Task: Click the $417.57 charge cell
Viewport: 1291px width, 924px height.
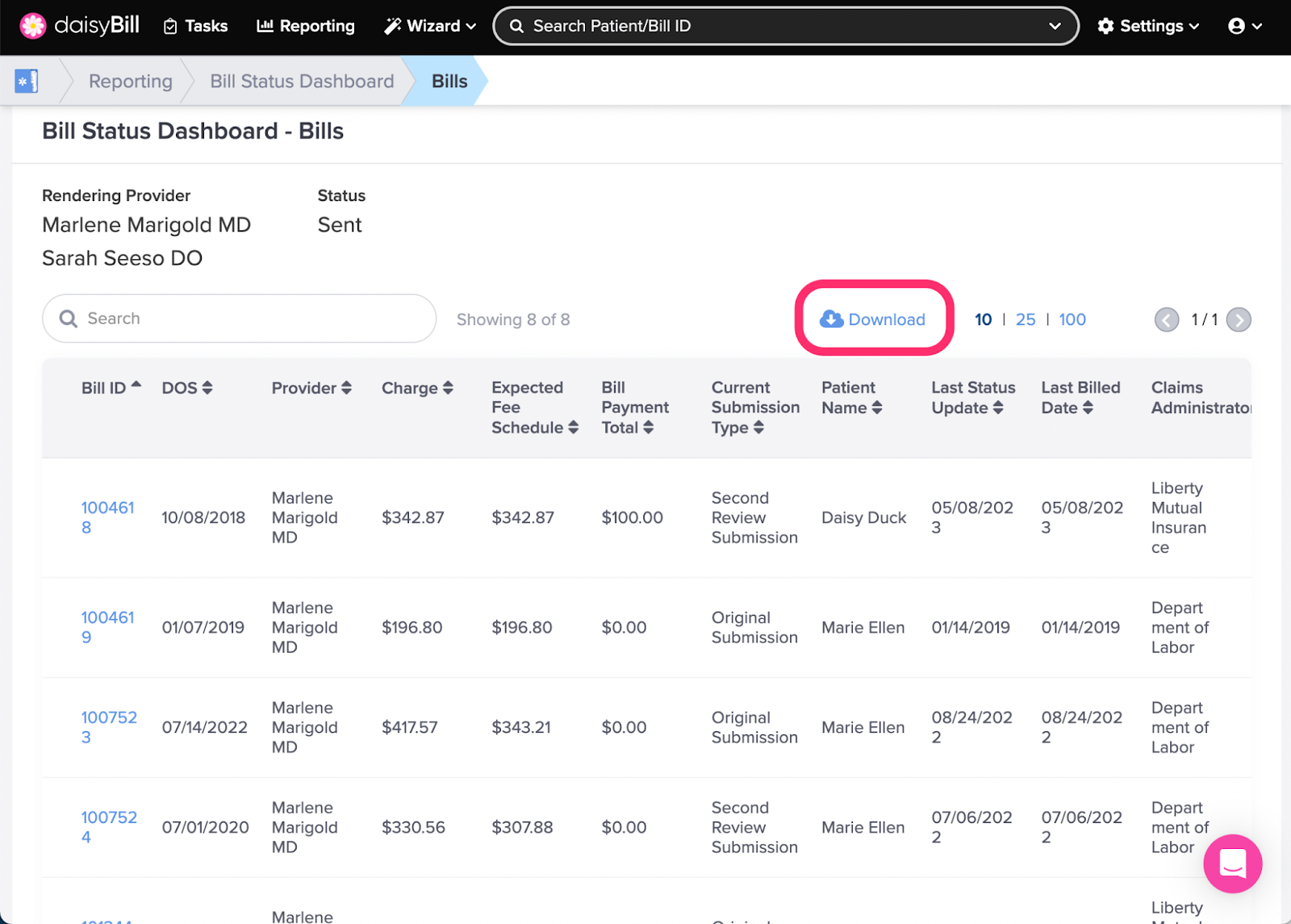Action: click(x=409, y=727)
